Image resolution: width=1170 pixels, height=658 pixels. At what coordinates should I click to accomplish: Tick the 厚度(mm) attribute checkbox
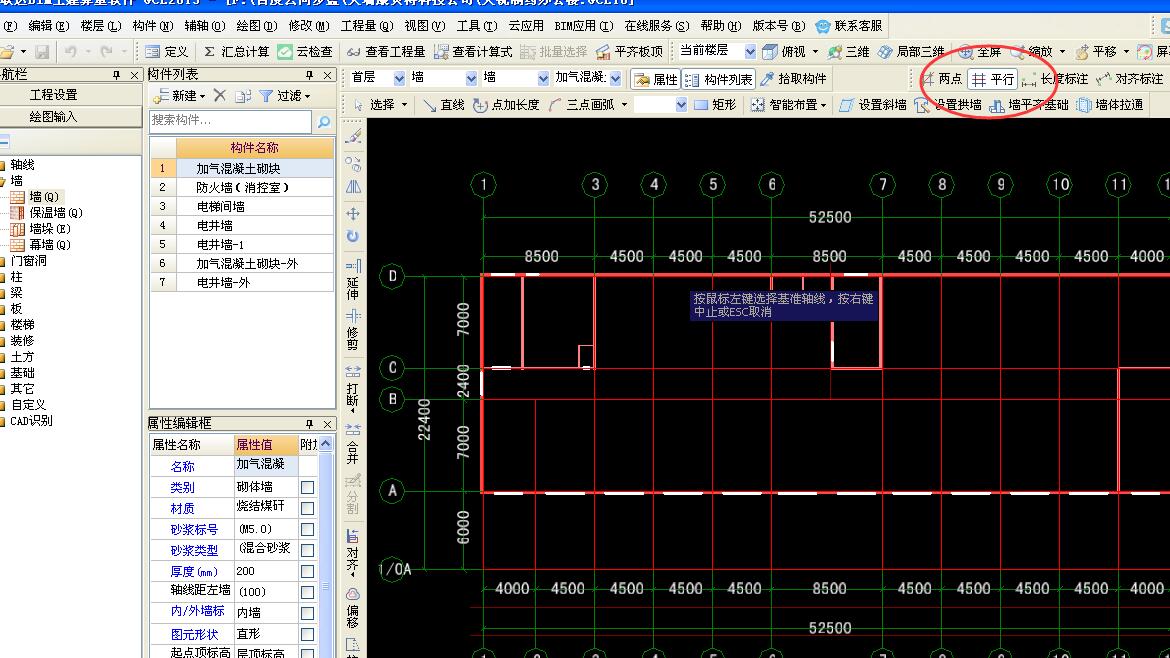pos(307,571)
